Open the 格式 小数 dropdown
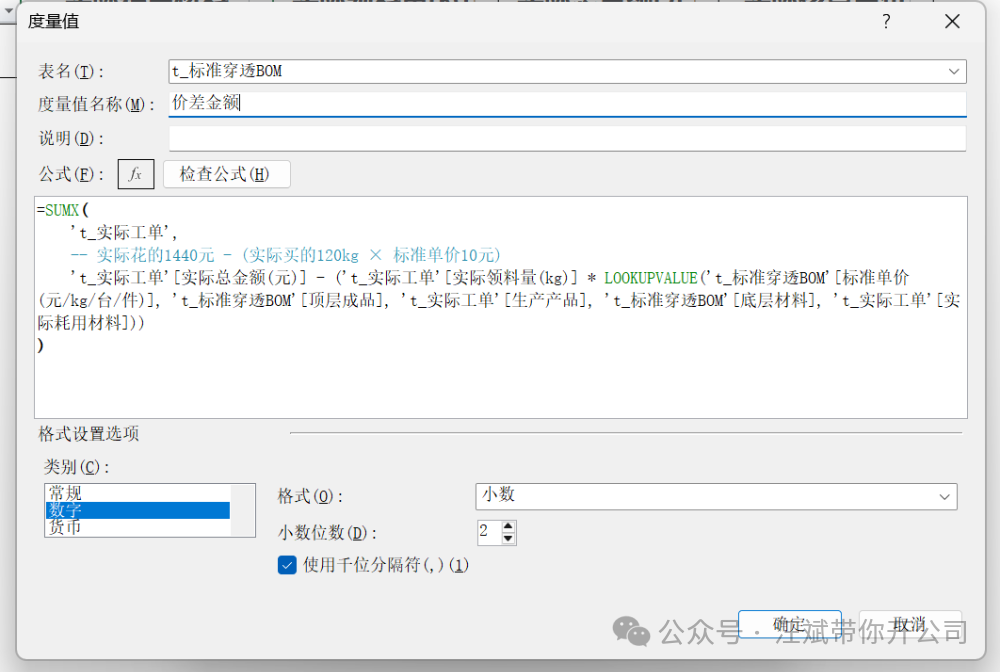Viewport: 1000px width, 672px height. [716, 497]
